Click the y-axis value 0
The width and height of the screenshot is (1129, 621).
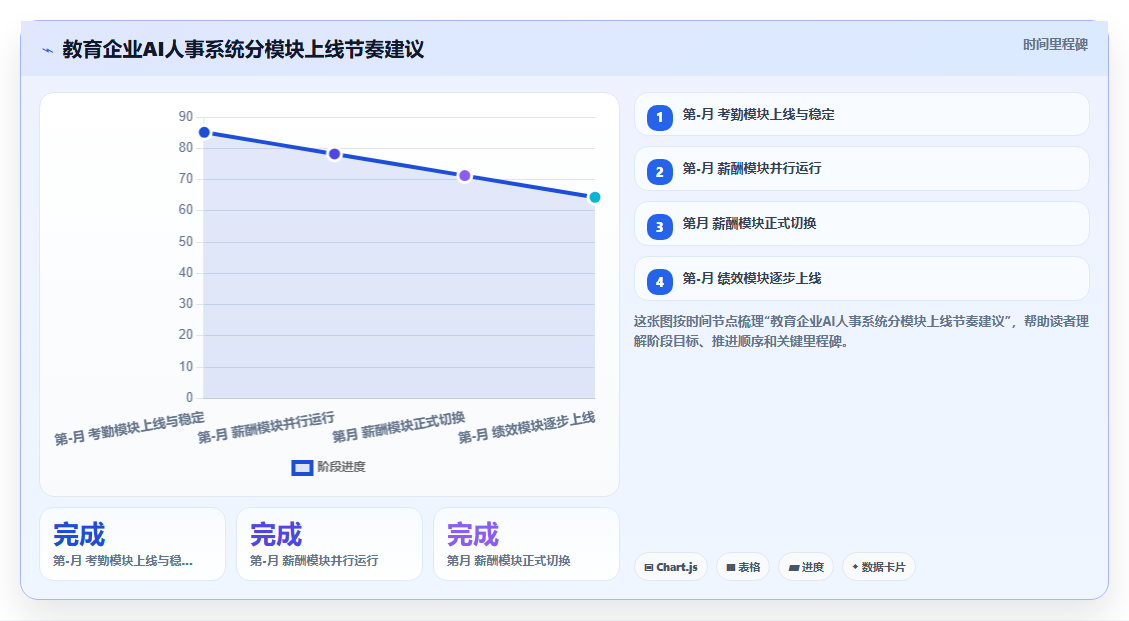click(189, 398)
